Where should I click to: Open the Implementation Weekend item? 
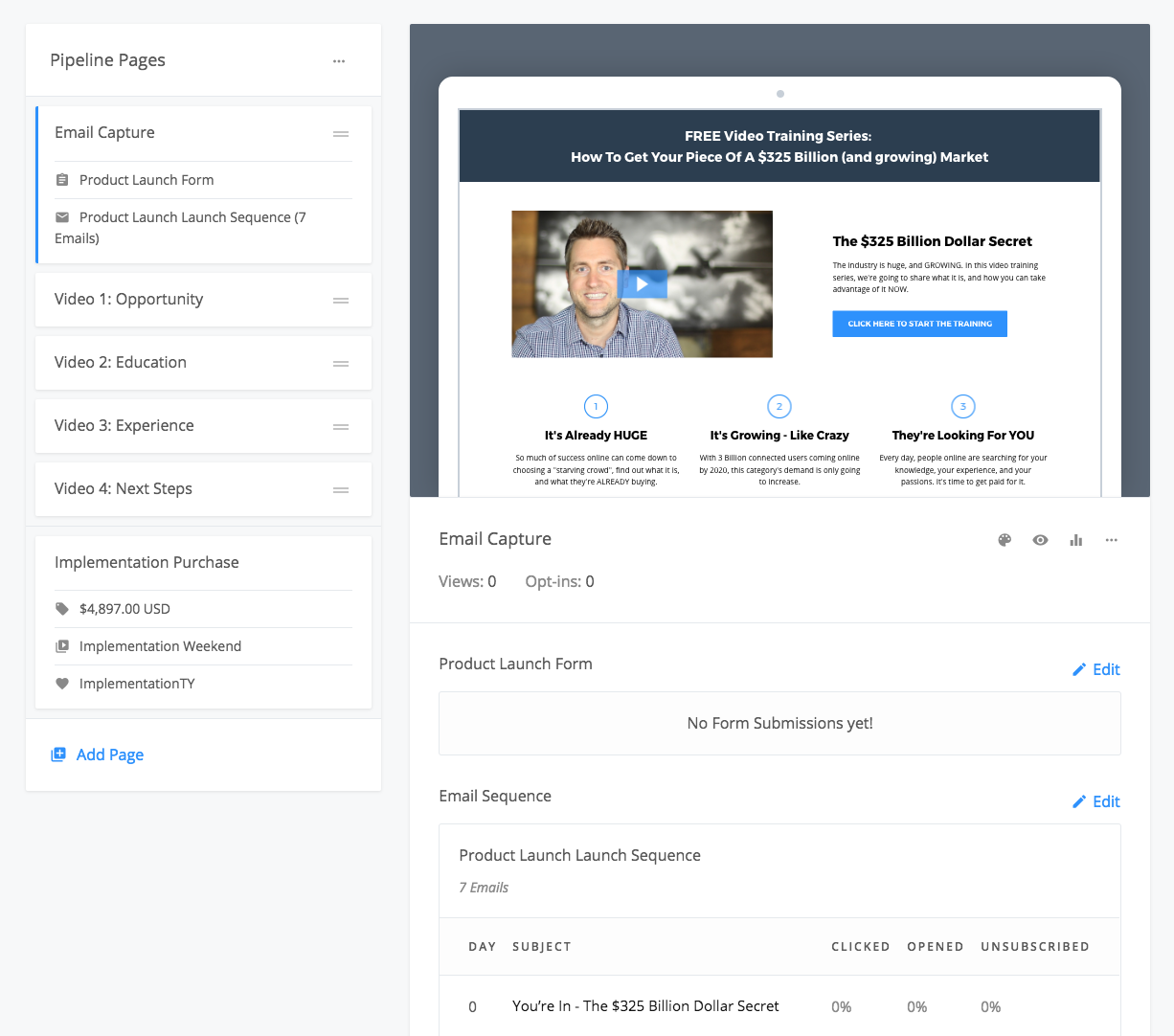tap(160, 646)
